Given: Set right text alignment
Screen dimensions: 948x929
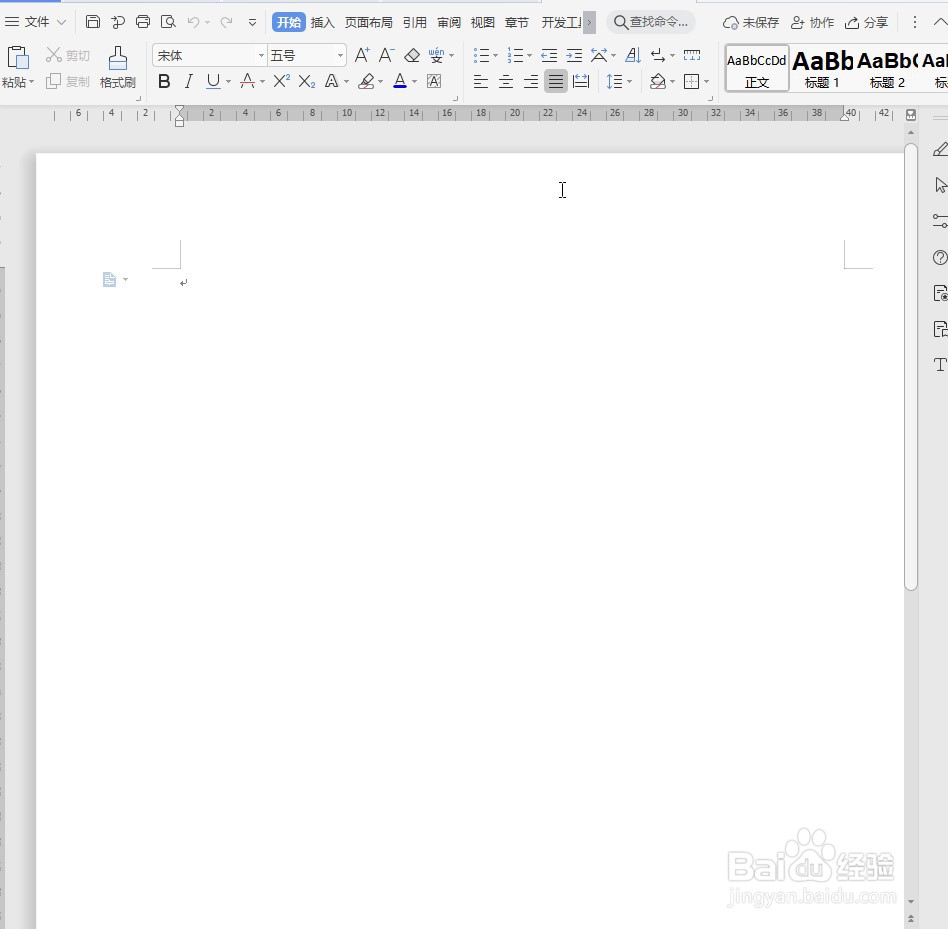Looking at the screenshot, I should (531, 81).
